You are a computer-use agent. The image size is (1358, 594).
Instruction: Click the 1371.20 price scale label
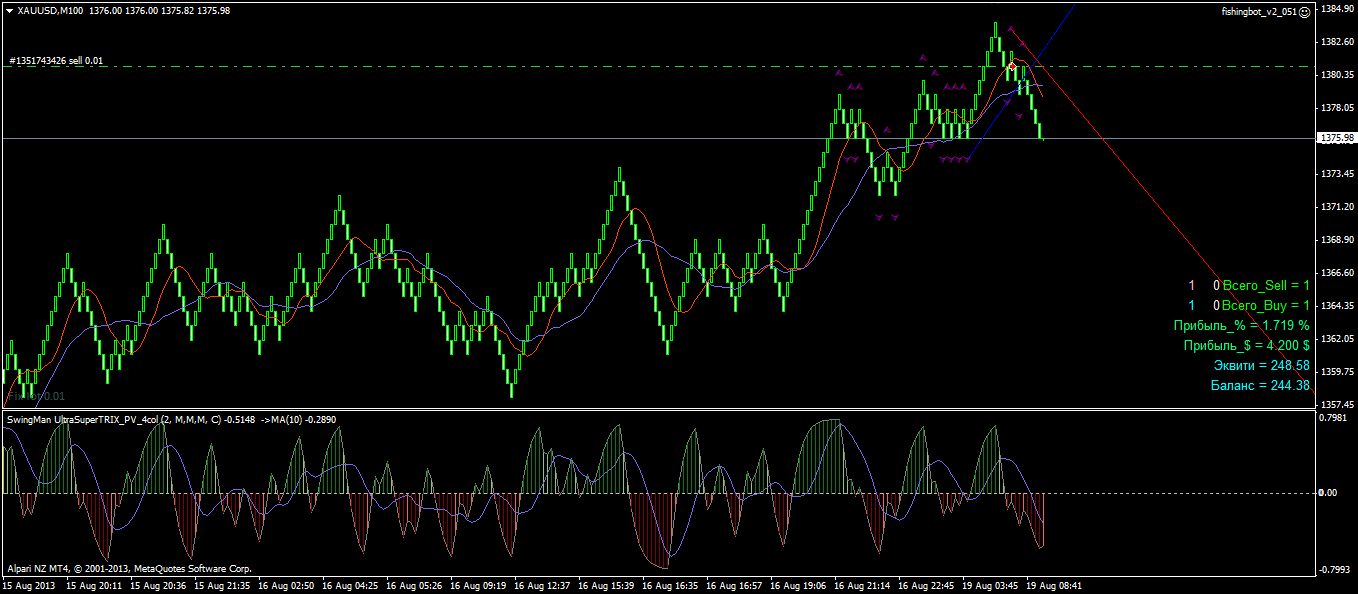coord(1336,207)
